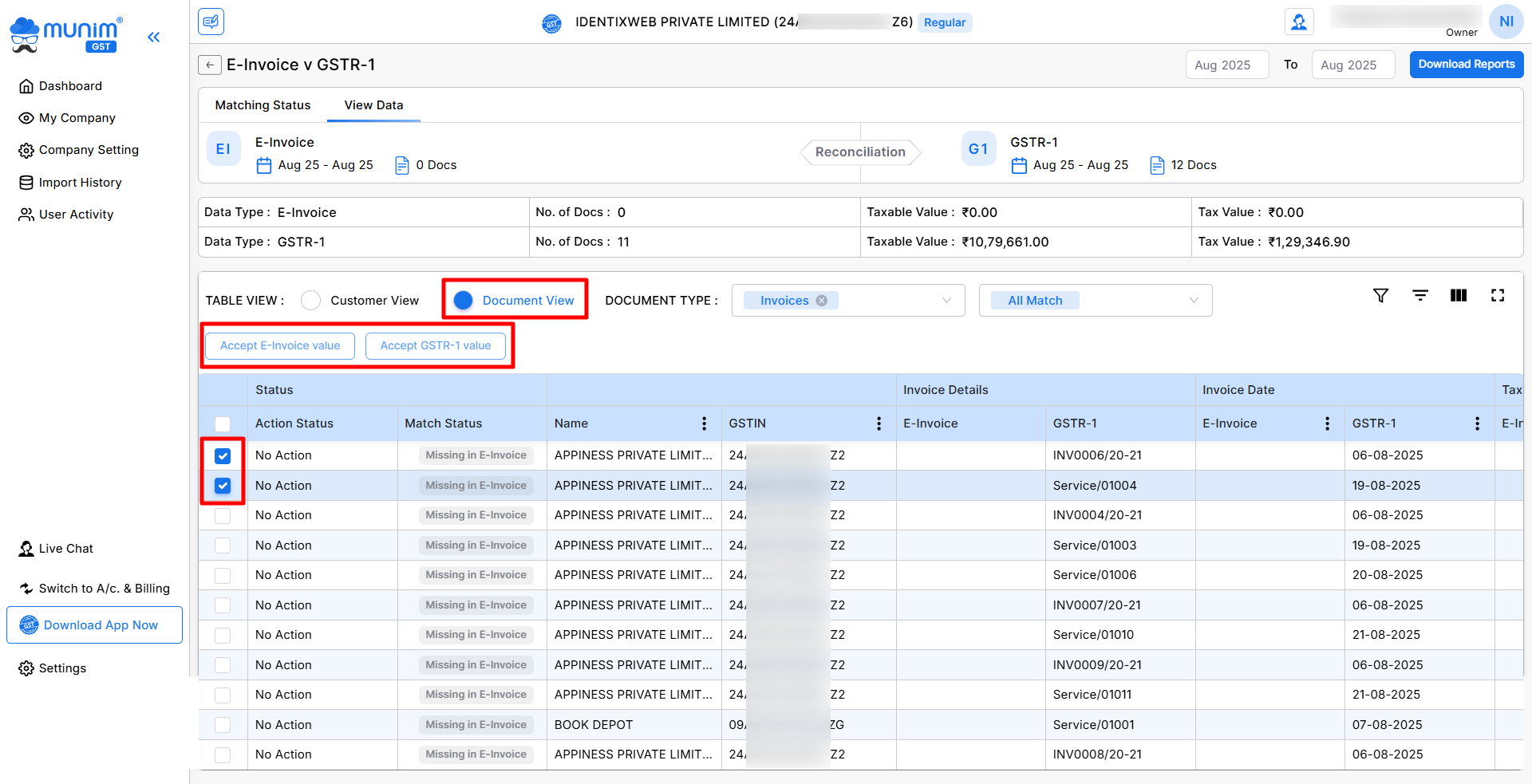Select the View Data tab
The width and height of the screenshot is (1532, 784).
(x=373, y=105)
